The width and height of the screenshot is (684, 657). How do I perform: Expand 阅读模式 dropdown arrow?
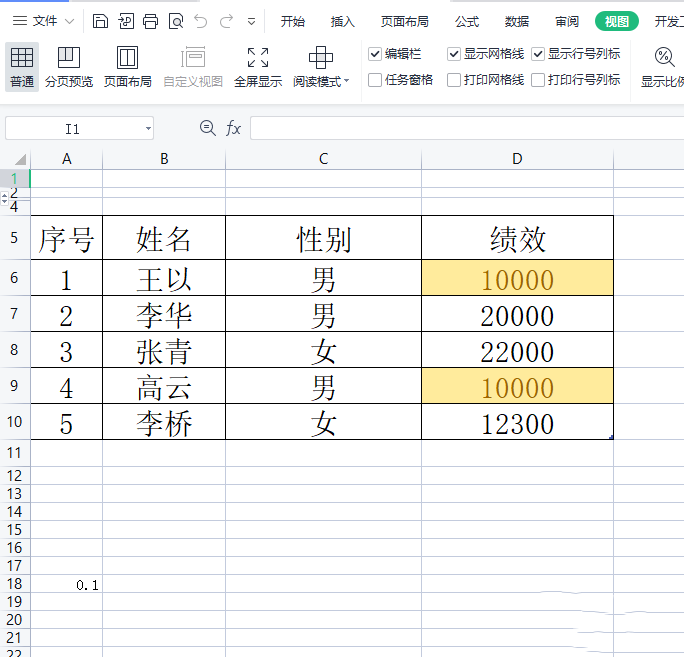click(x=347, y=81)
